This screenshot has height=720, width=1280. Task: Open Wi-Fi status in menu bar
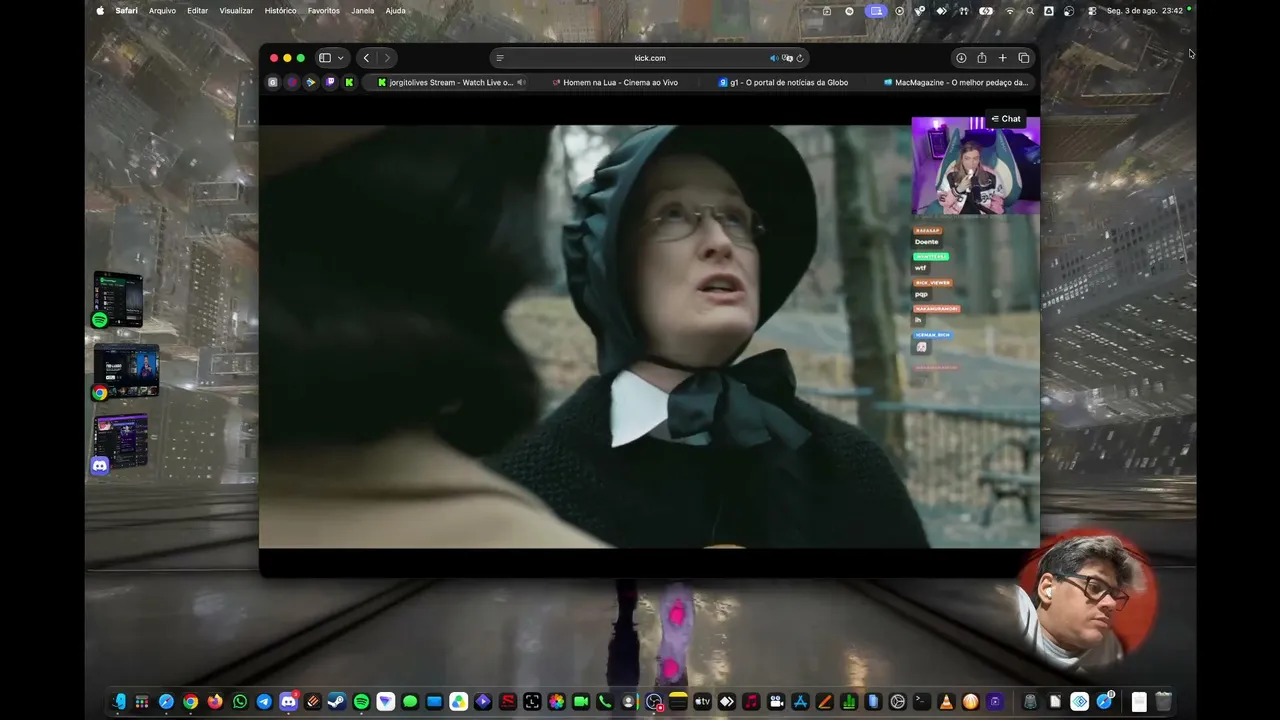[1010, 11]
